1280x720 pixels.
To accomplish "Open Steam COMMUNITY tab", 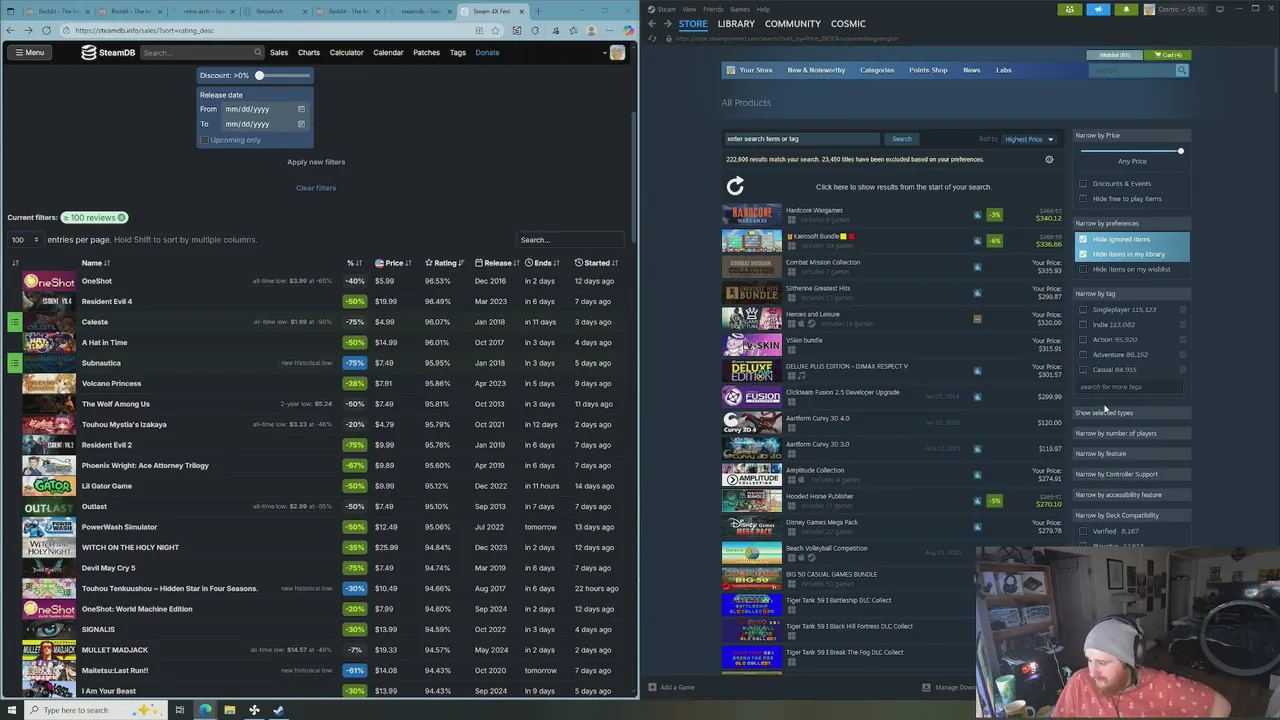I will [x=792, y=23].
